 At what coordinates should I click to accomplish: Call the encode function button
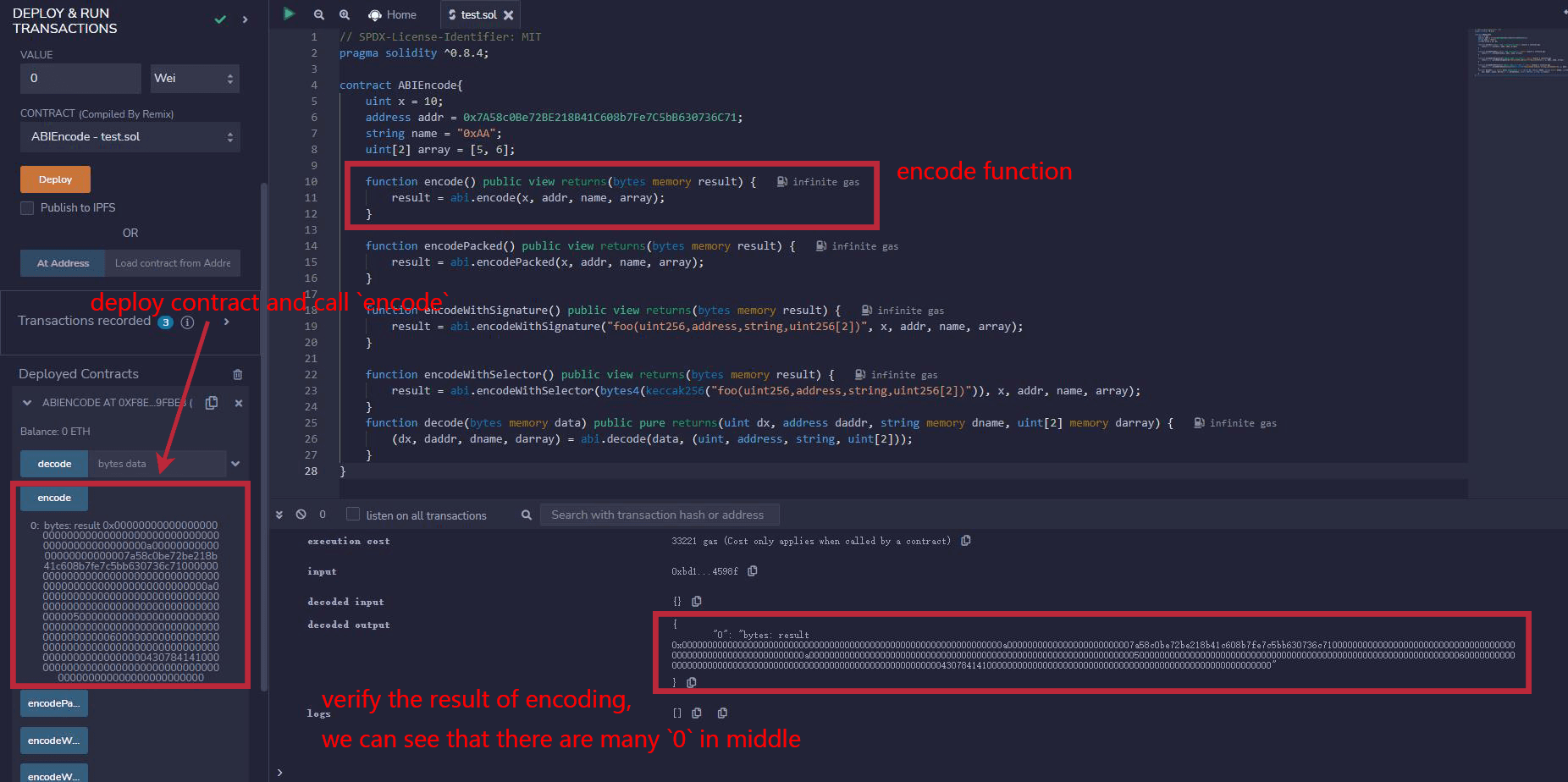click(x=54, y=498)
